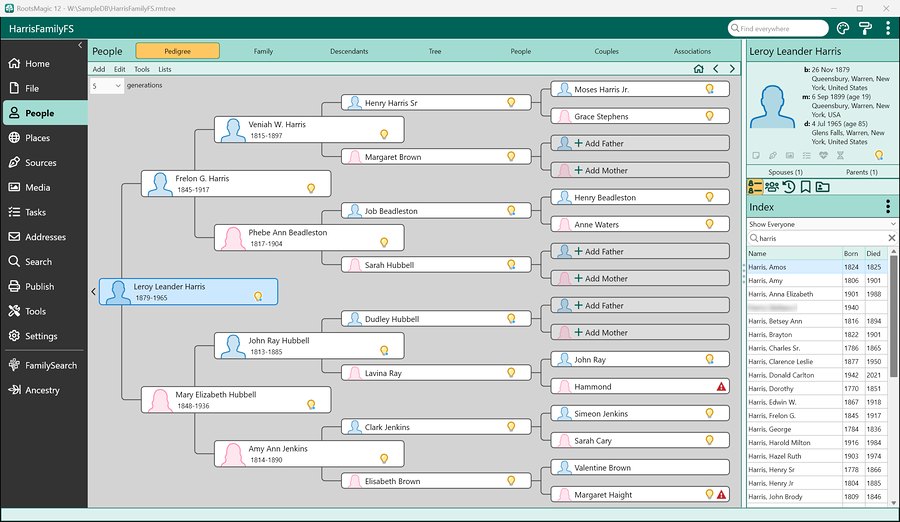The height and width of the screenshot is (522, 900).
Task: Open the Spouses (1) section
Action: (785, 172)
